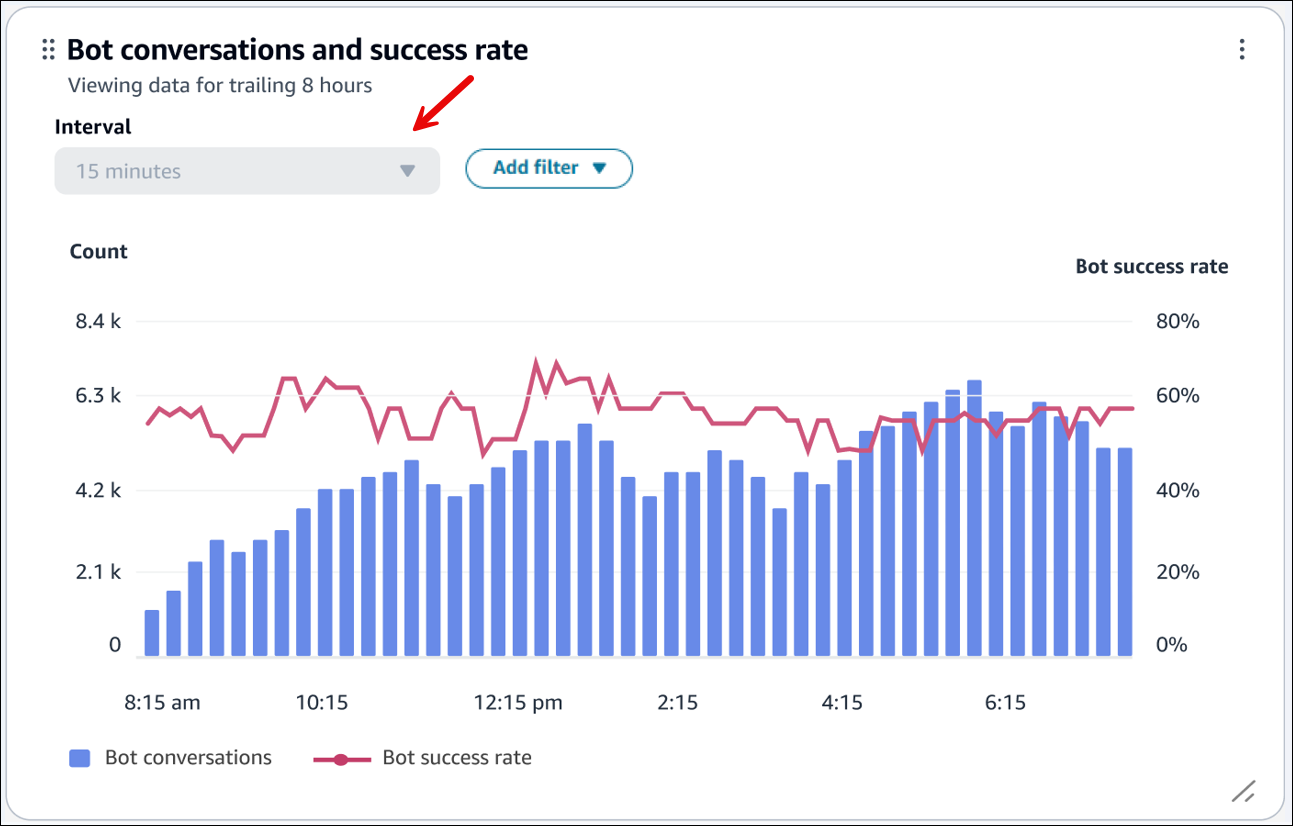The image size is (1293, 826).
Task: Click the dropdown arrow on the Interval selector
Action: 407,171
